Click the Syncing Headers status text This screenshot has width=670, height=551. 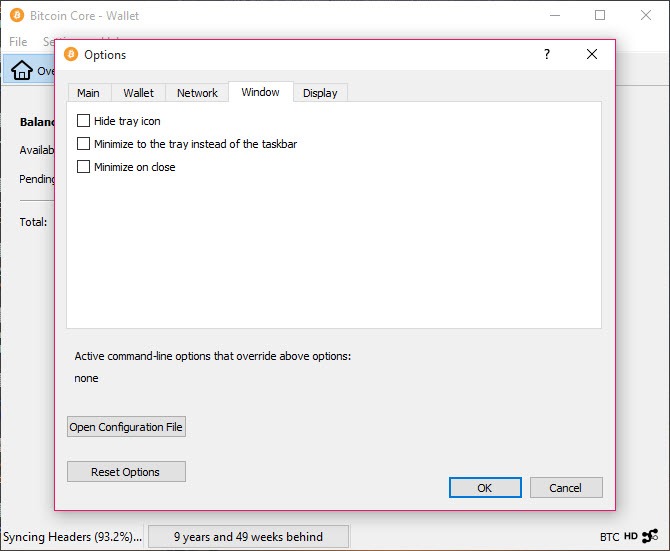pyautogui.click(x=72, y=536)
